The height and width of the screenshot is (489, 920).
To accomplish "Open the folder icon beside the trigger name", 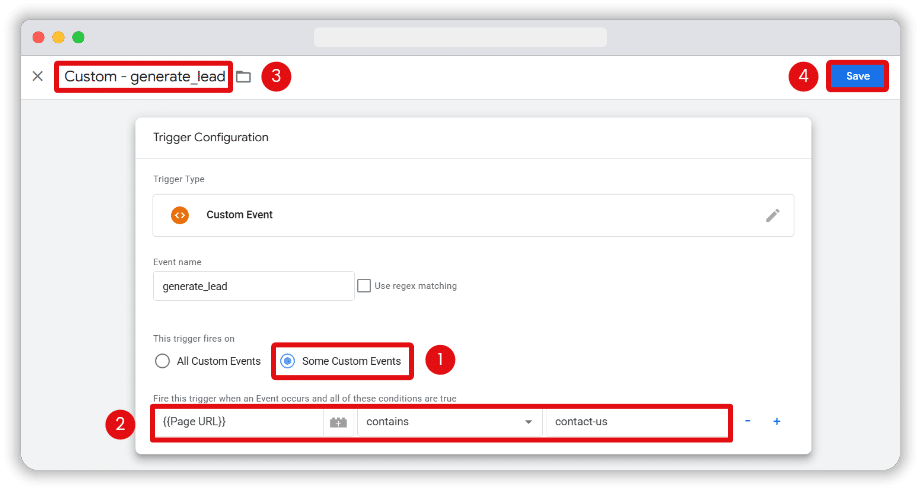I will [x=243, y=77].
